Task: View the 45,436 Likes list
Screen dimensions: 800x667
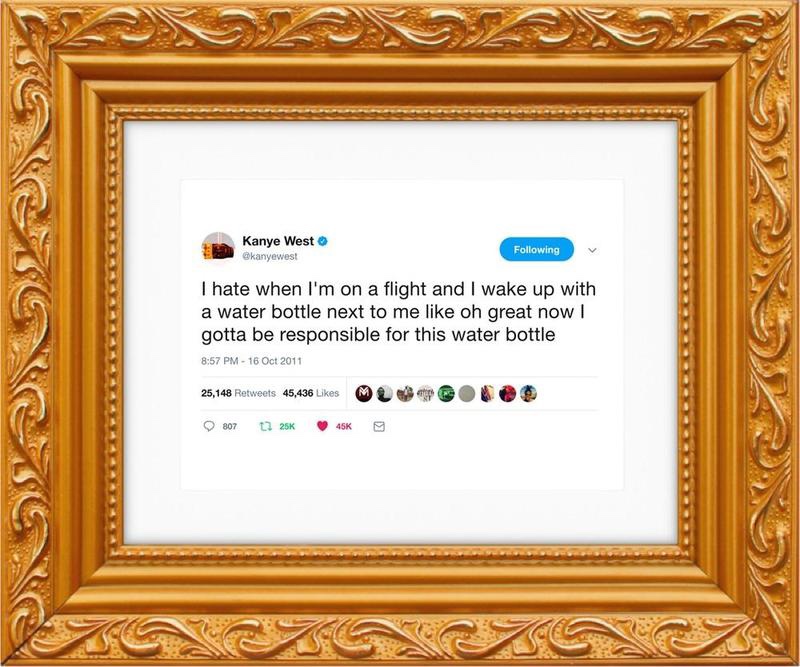Action: (311, 393)
